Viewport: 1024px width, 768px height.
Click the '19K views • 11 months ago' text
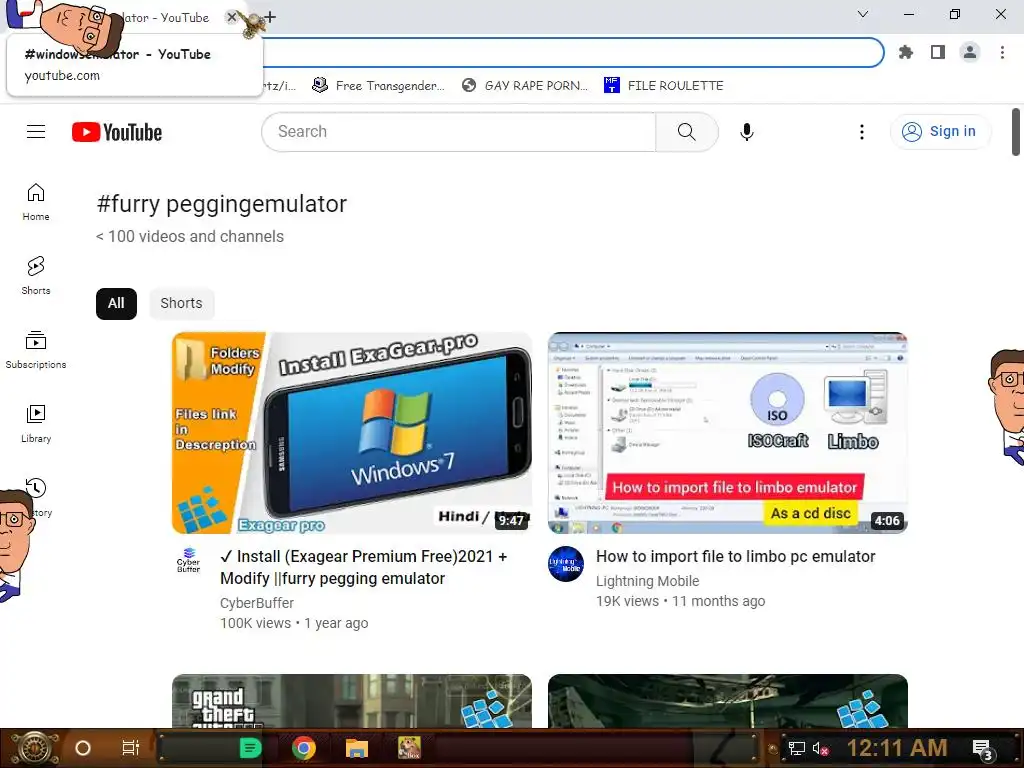click(x=680, y=601)
